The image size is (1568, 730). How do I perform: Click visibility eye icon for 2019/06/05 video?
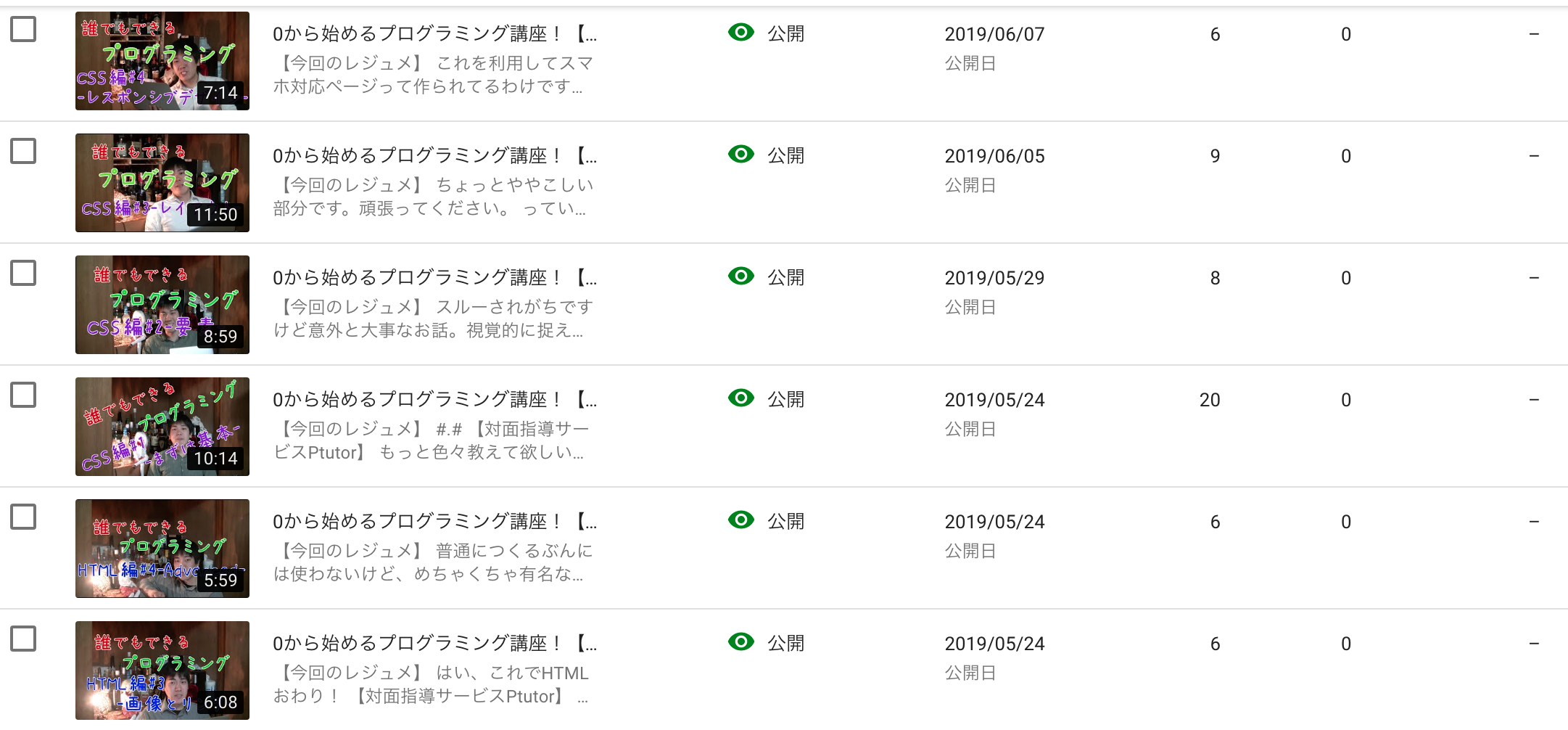click(x=740, y=154)
